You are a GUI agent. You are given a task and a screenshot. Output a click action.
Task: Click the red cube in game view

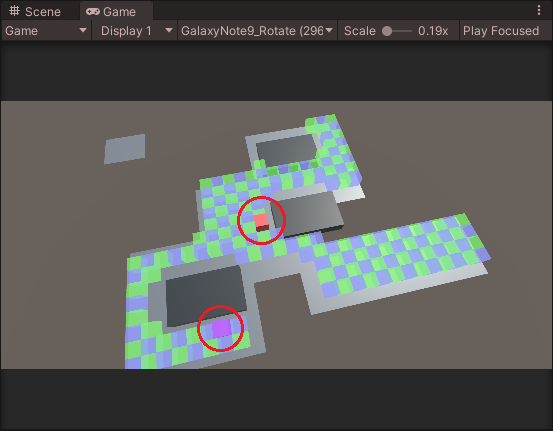click(x=261, y=222)
